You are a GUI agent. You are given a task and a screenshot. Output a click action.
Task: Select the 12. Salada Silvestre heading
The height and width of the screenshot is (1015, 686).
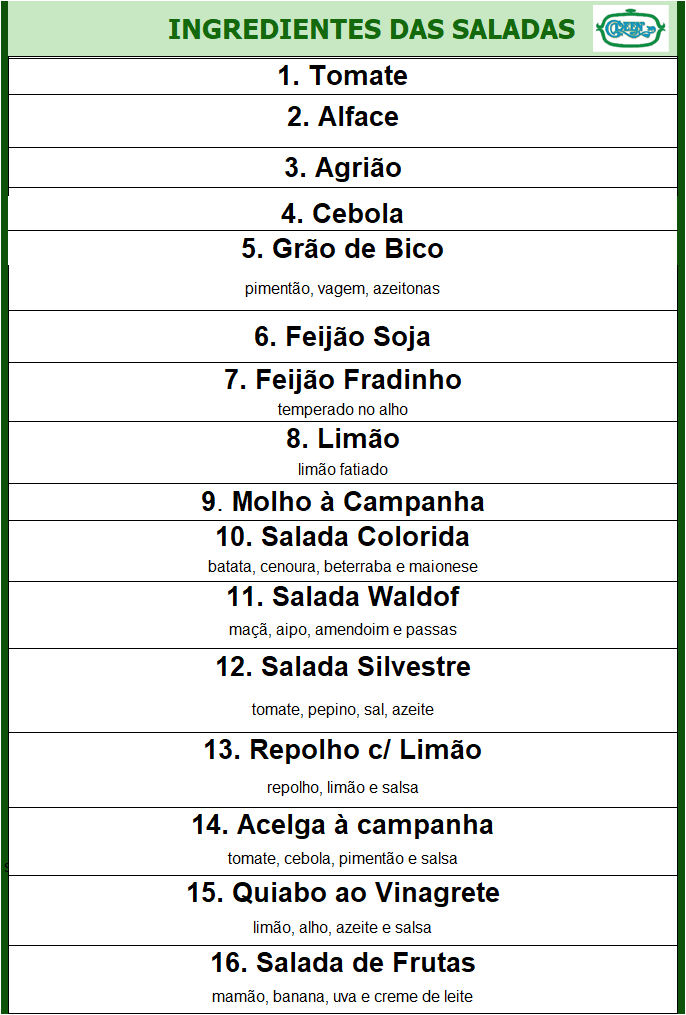[x=343, y=667]
